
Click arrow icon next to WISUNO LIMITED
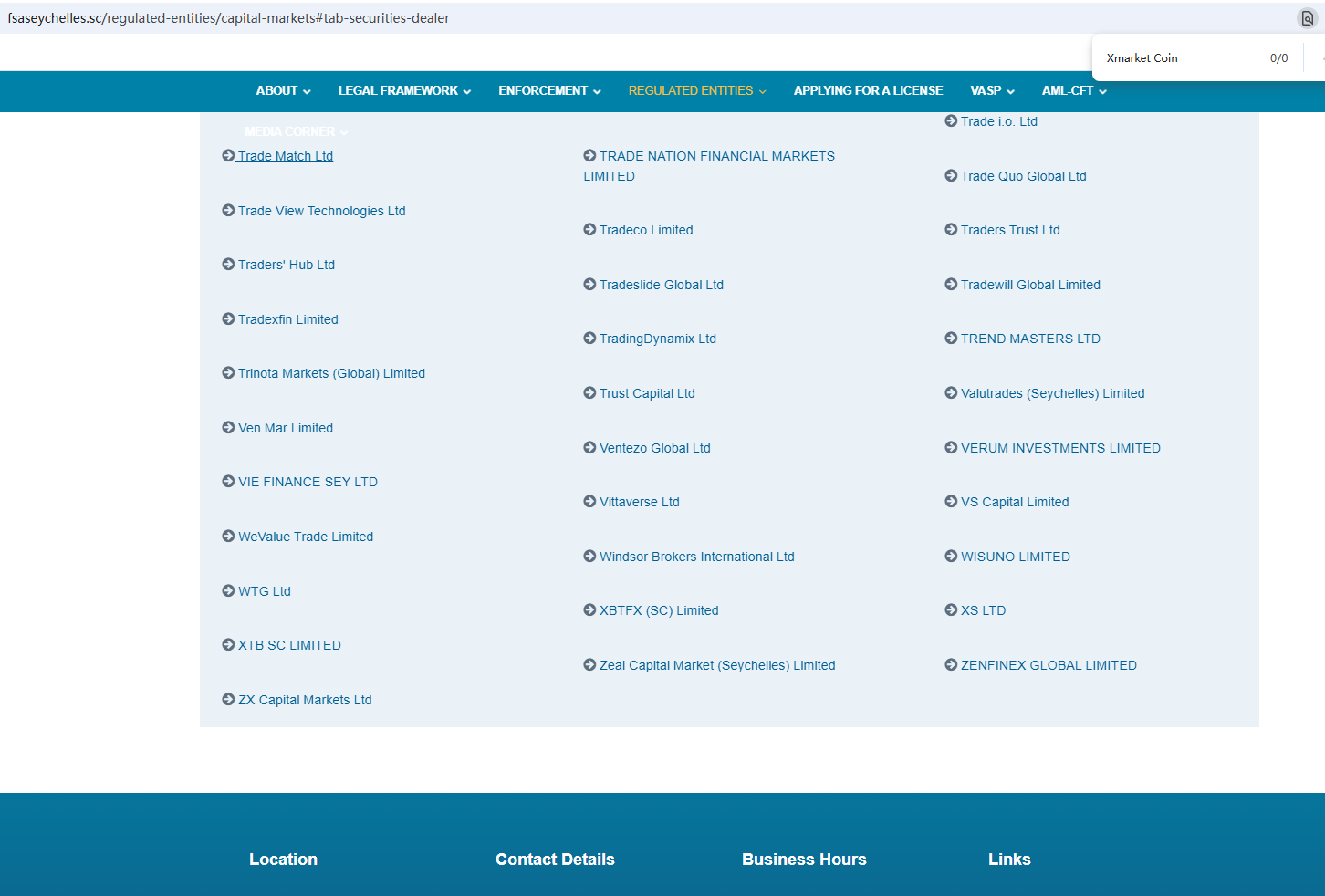(951, 557)
